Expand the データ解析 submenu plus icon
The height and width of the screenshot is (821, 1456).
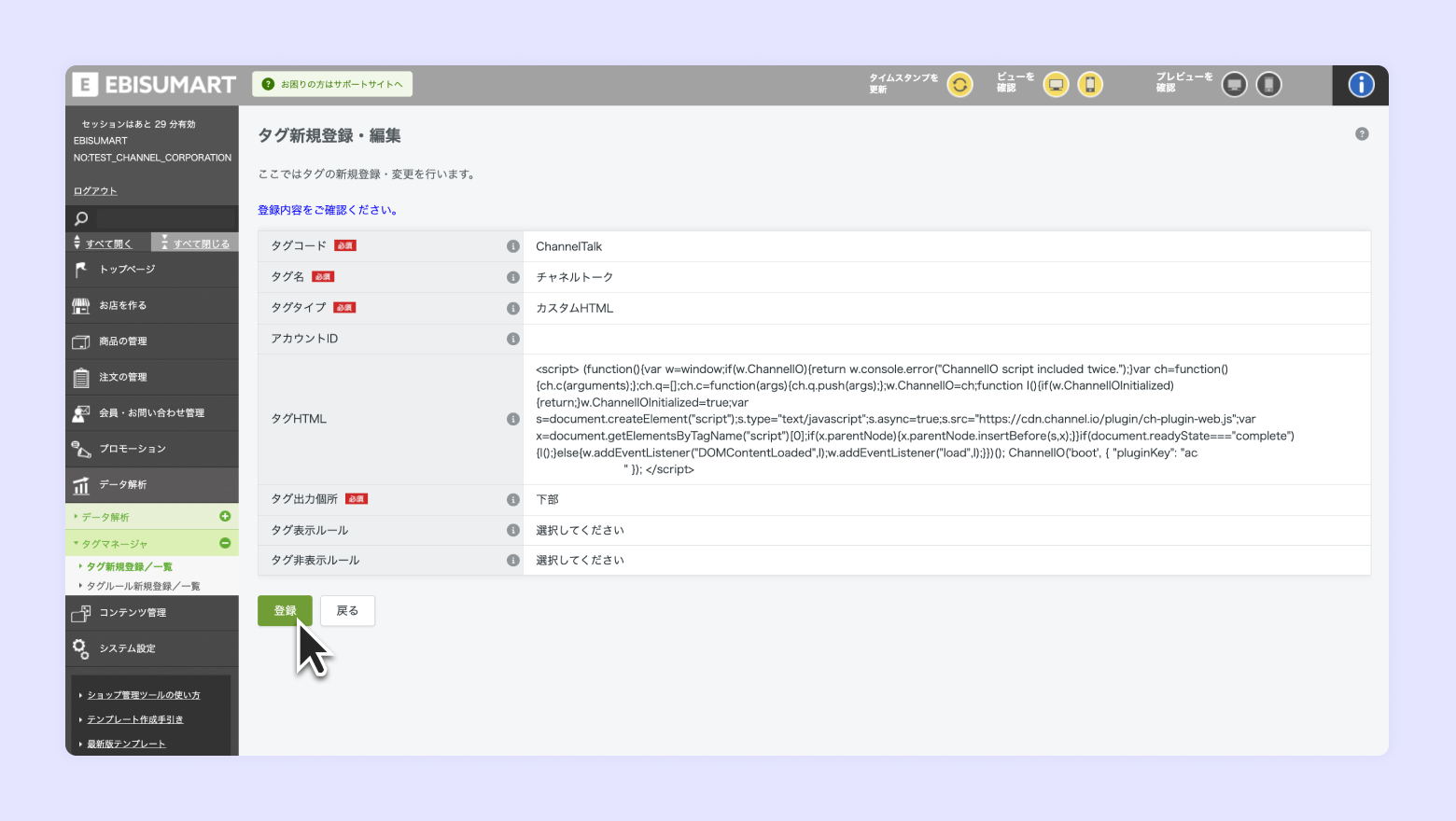225,516
